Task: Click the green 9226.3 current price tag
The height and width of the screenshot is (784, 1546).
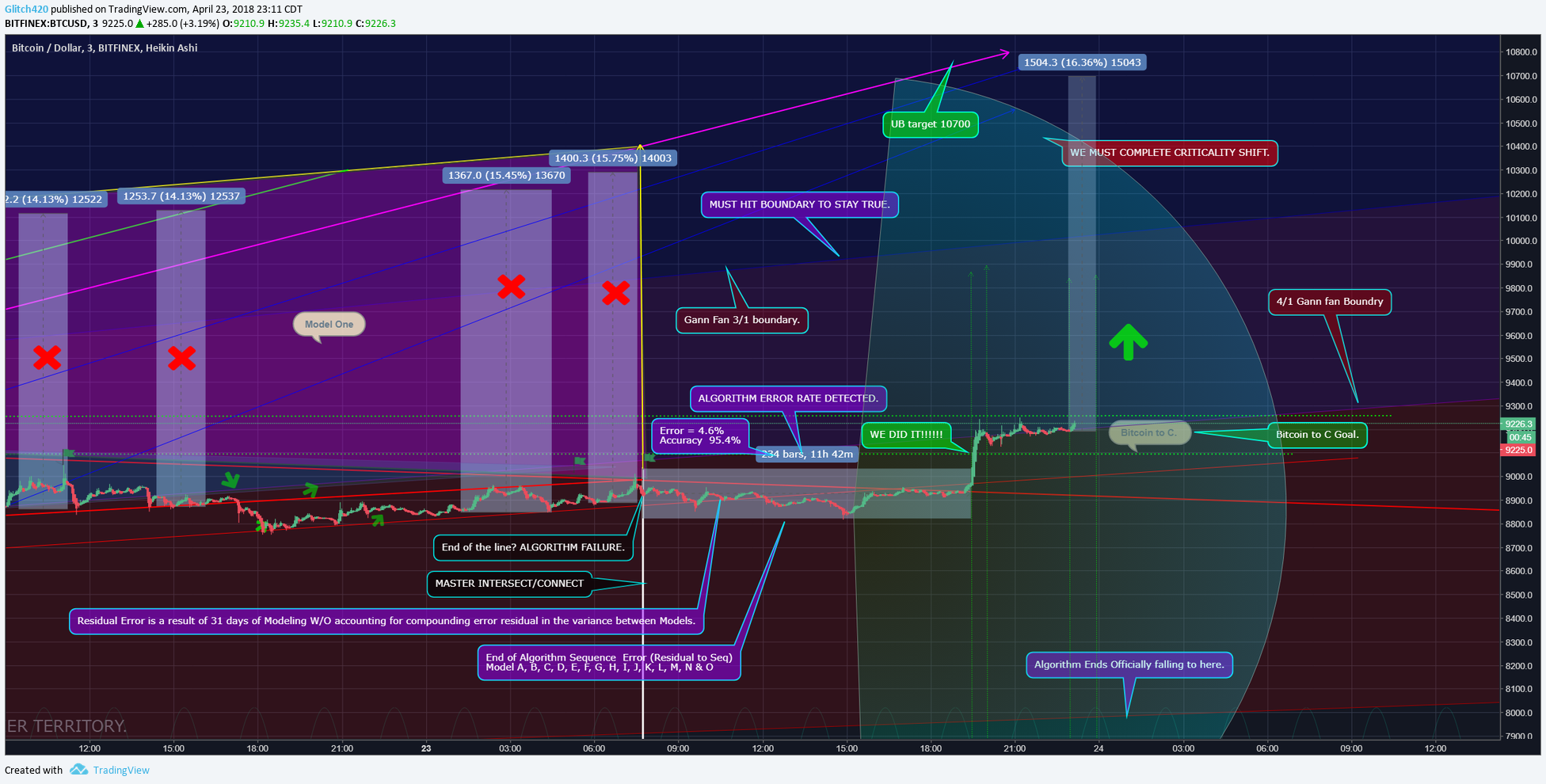Action: click(1518, 424)
